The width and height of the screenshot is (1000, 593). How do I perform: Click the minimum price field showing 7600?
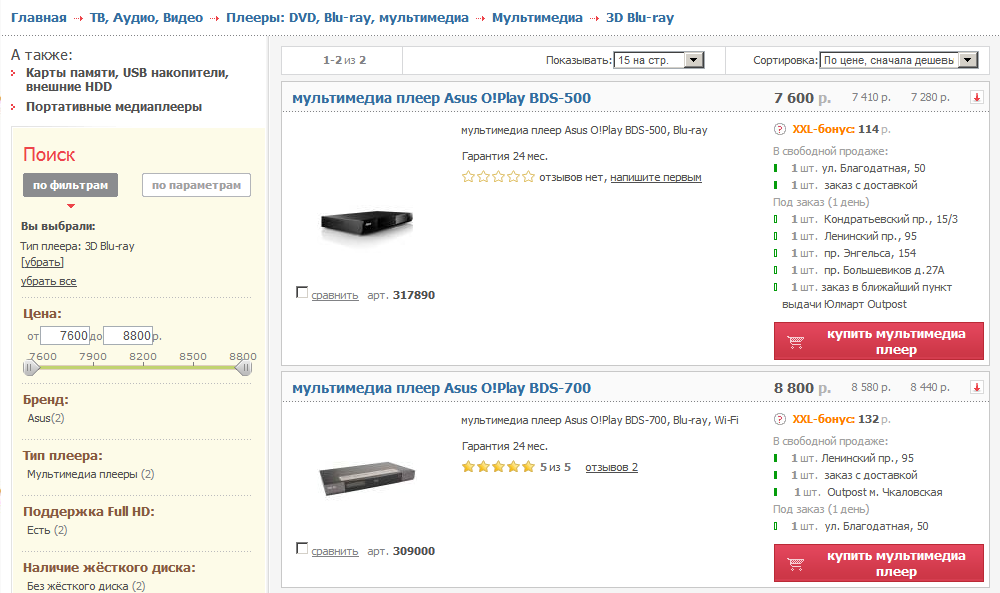[66, 336]
